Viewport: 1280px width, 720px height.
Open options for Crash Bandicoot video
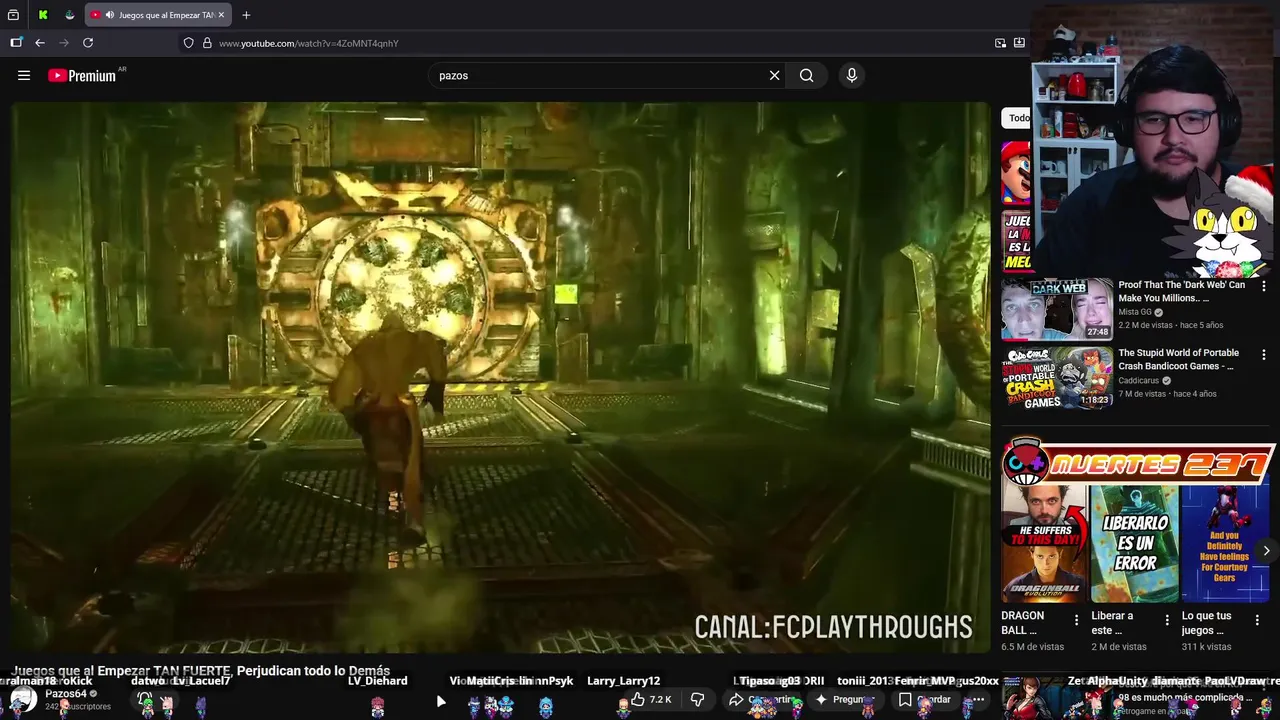(1264, 355)
